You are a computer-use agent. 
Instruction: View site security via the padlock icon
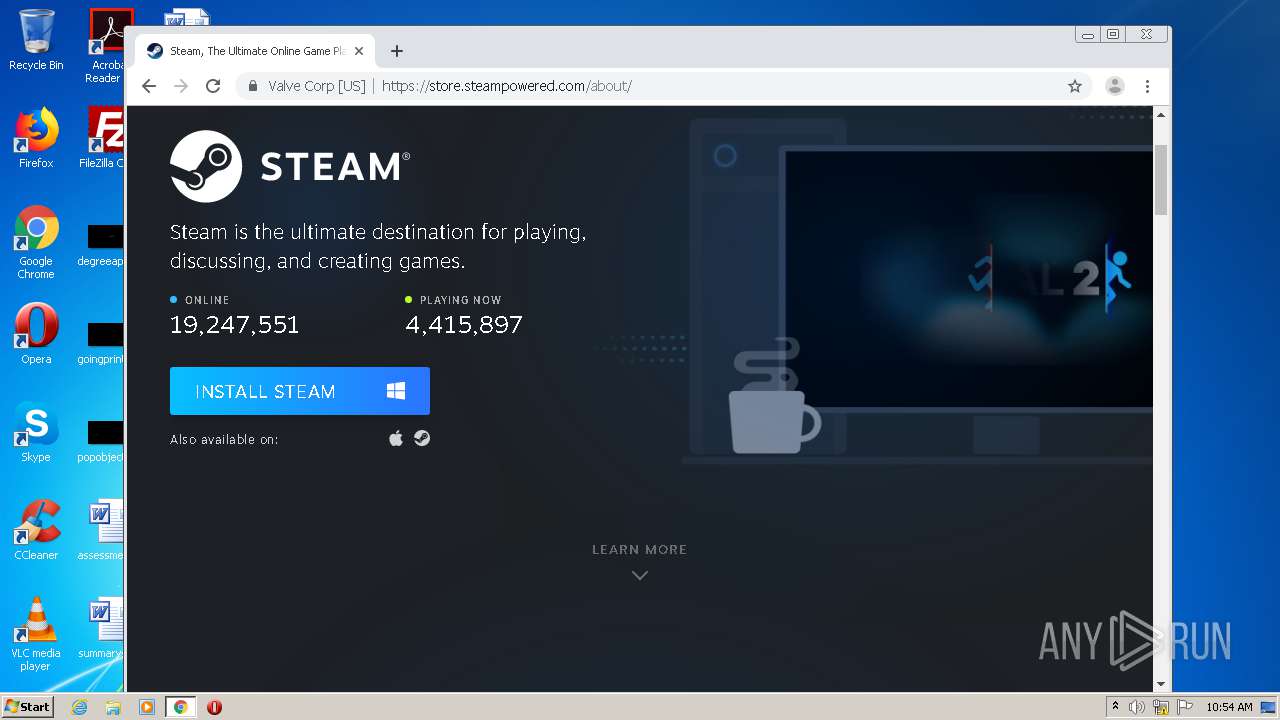click(254, 86)
